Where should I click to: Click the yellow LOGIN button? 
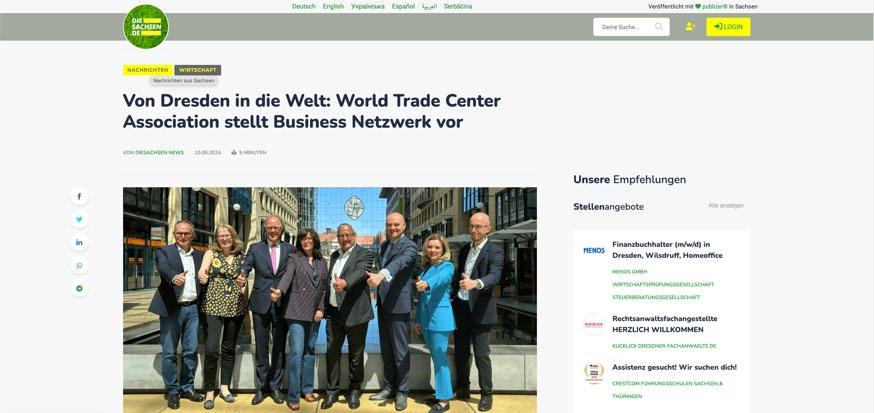point(728,27)
